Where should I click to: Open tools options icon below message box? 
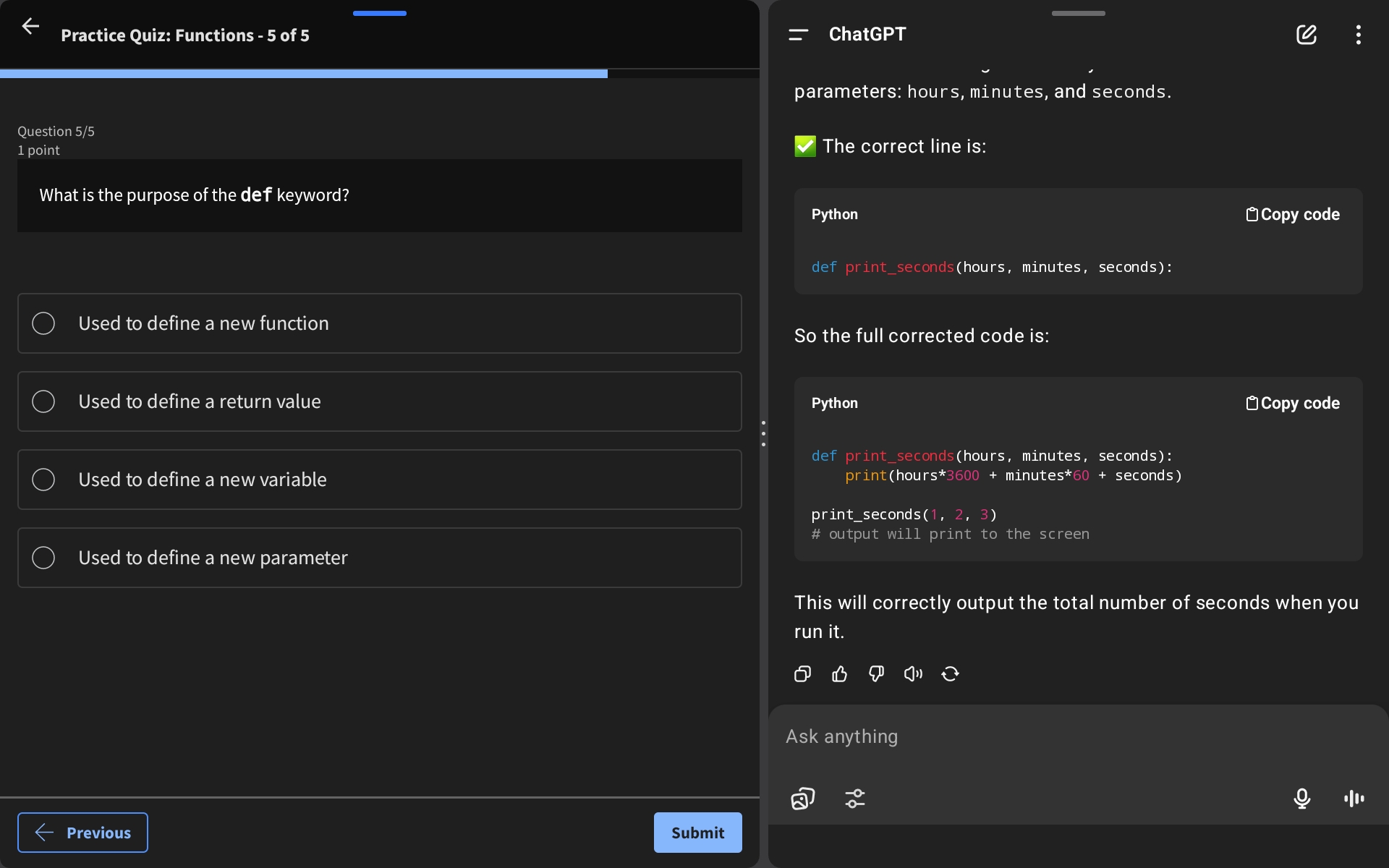(854, 799)
